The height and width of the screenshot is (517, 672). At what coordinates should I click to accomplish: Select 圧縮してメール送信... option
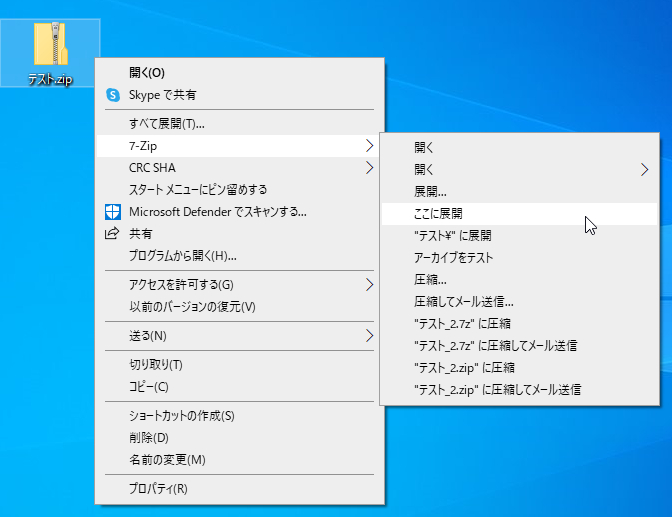pos(519,302)
